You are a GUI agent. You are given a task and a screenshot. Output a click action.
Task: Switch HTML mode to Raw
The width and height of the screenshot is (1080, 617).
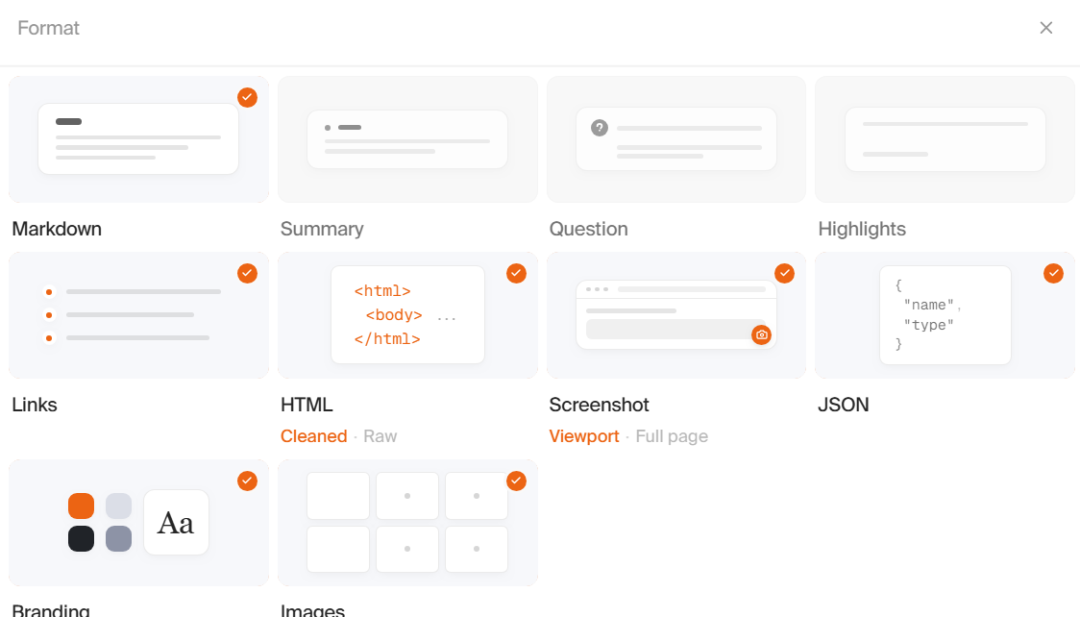point(380,436)
